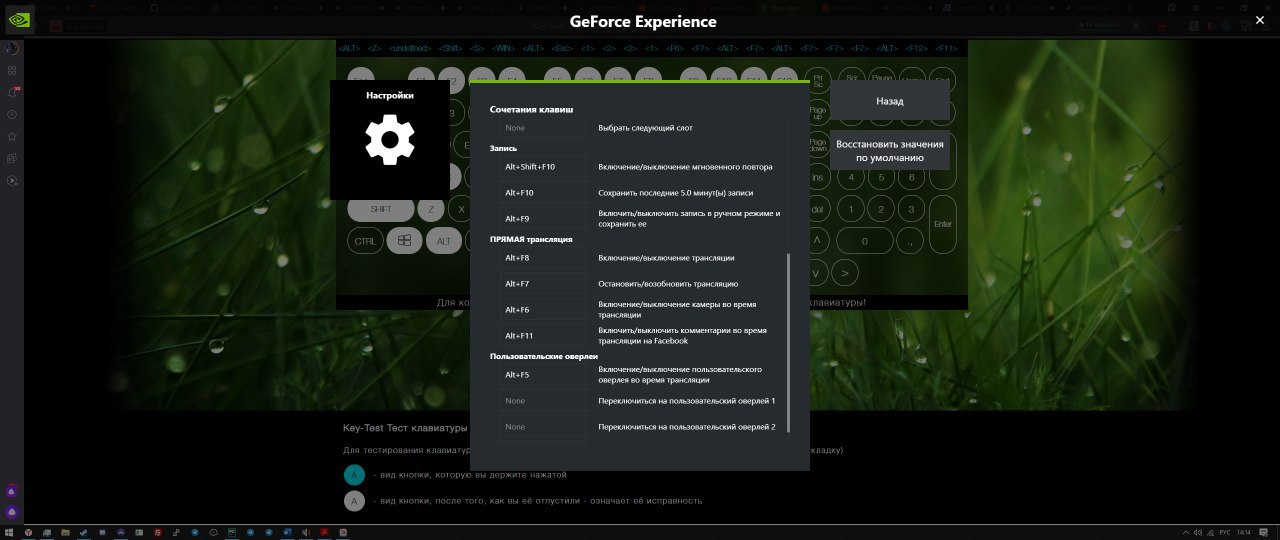Select None field for пользовательский оверлей 1
The image size is (1280, 540).
coord(544,401)
